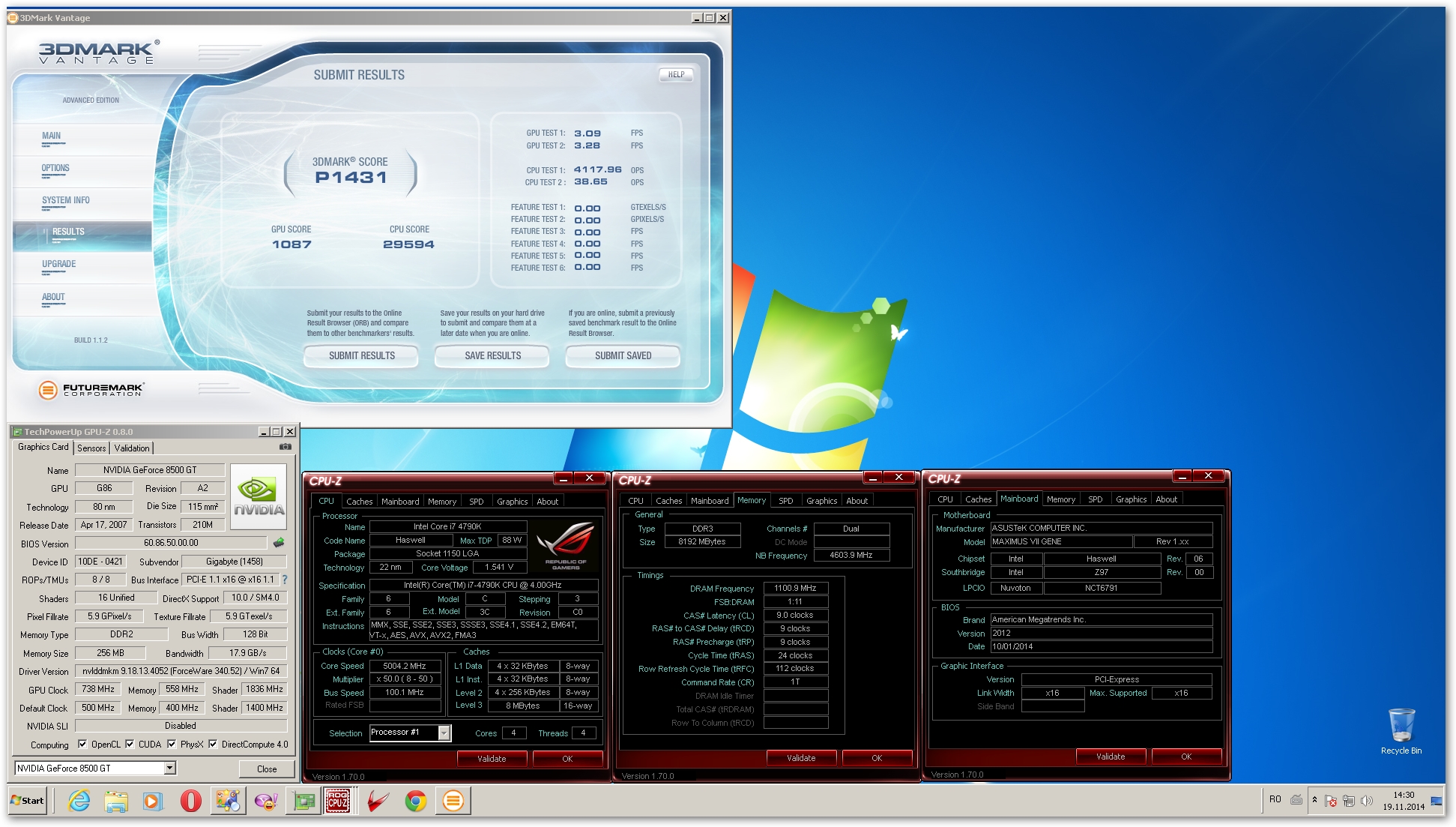Click the ROG logo in CPU-Z

566,545
